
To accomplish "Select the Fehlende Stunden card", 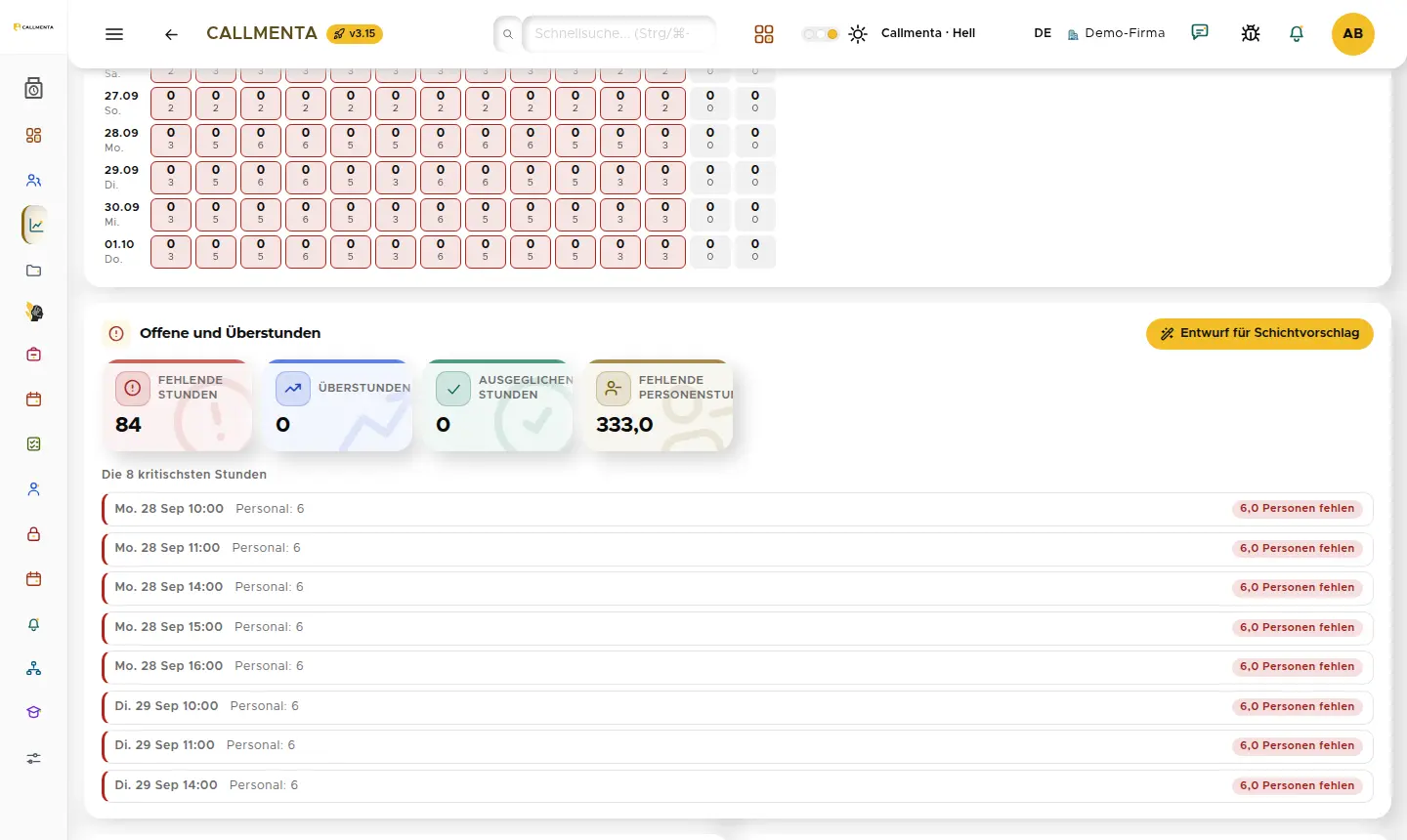I will (x=176, y=405).
